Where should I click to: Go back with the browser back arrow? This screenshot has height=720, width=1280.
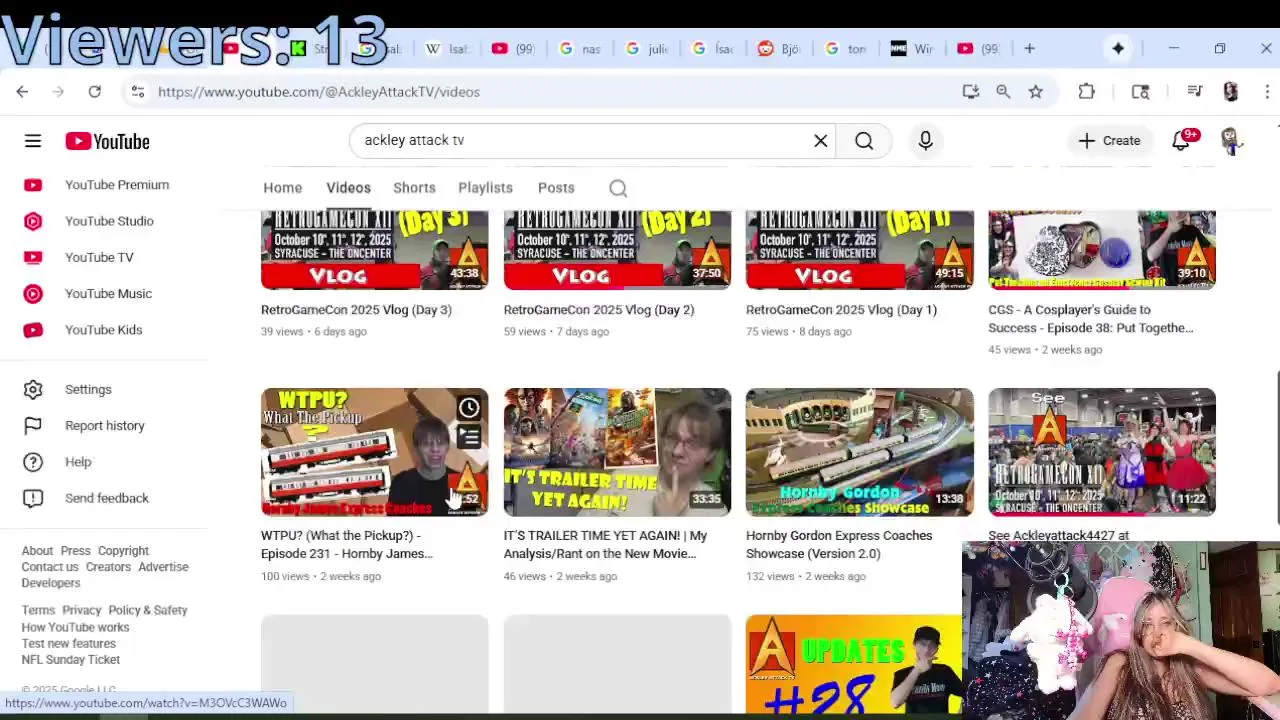[x=22, y=91]
